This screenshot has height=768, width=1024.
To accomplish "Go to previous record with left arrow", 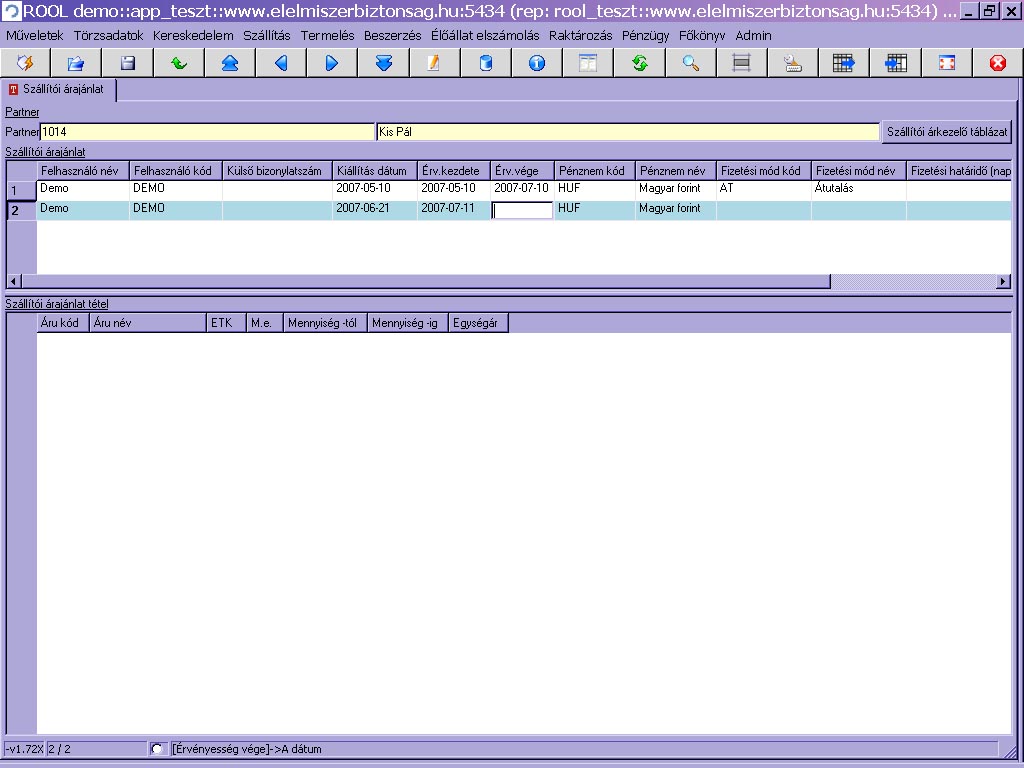I will pos(281,63).
